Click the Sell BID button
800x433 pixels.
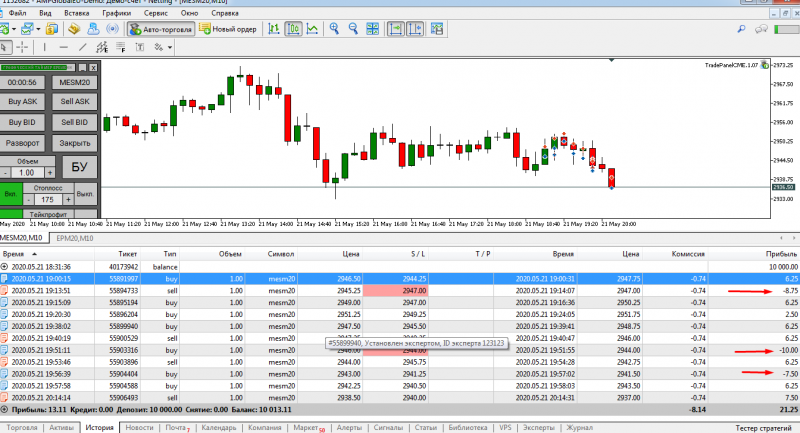tap(74, 122)
